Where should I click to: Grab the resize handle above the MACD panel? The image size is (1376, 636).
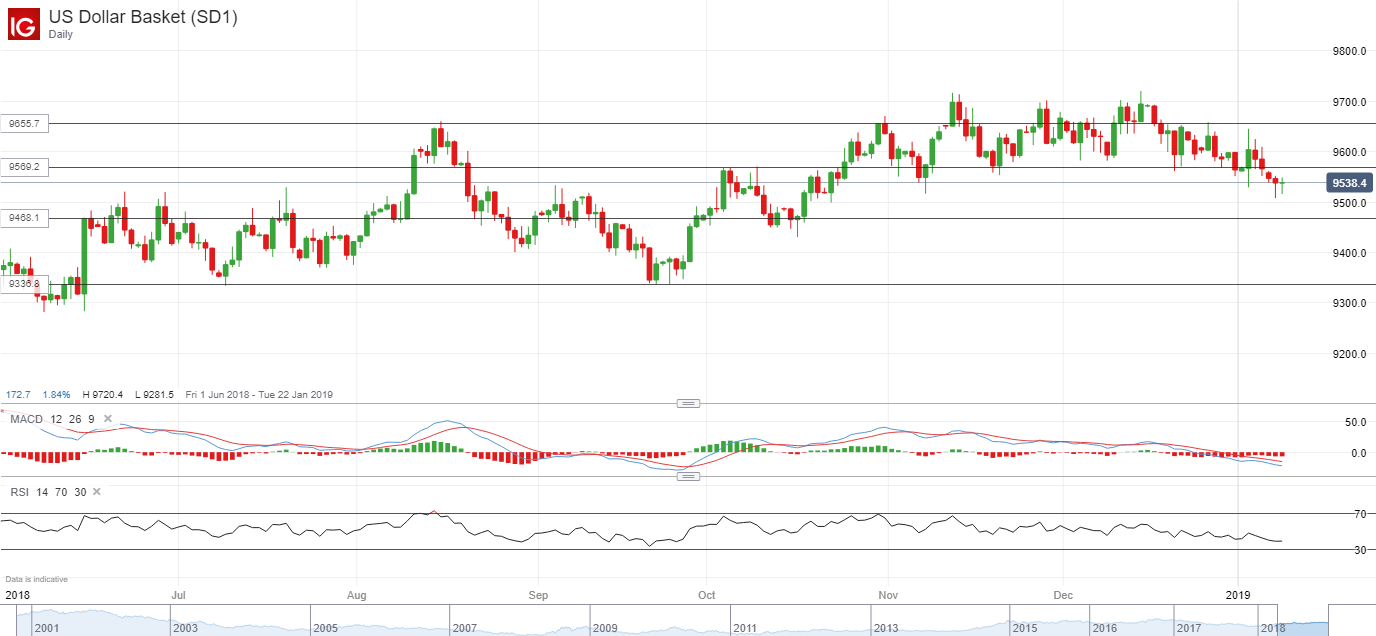688,403
